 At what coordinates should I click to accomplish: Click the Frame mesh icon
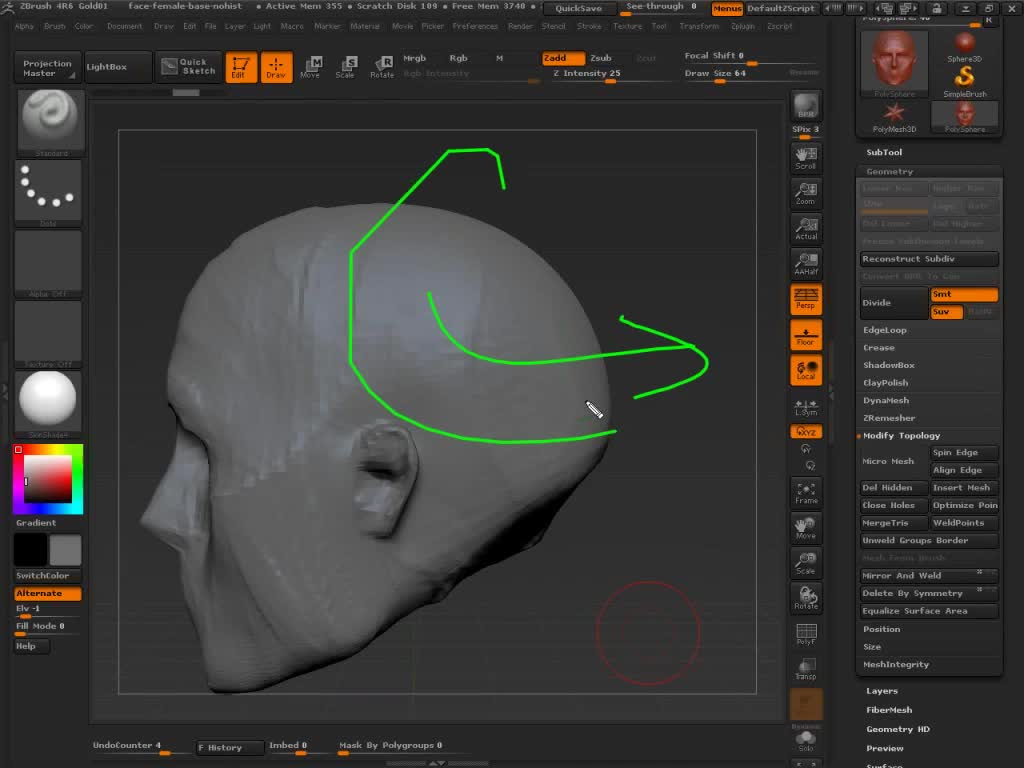tap(806, 493)
